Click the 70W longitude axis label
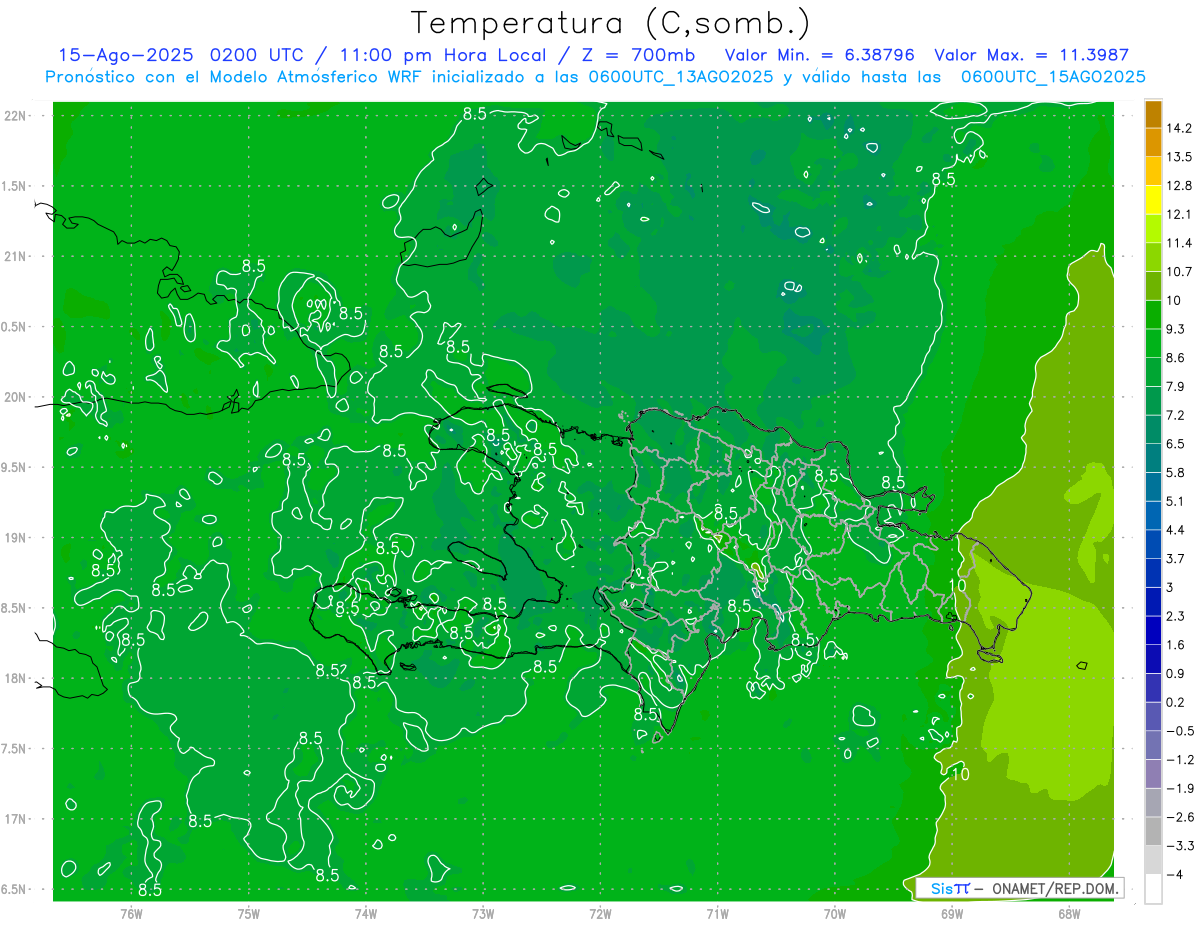The height and width of the screenshot is (927, 1200). [x=835, y=913]
